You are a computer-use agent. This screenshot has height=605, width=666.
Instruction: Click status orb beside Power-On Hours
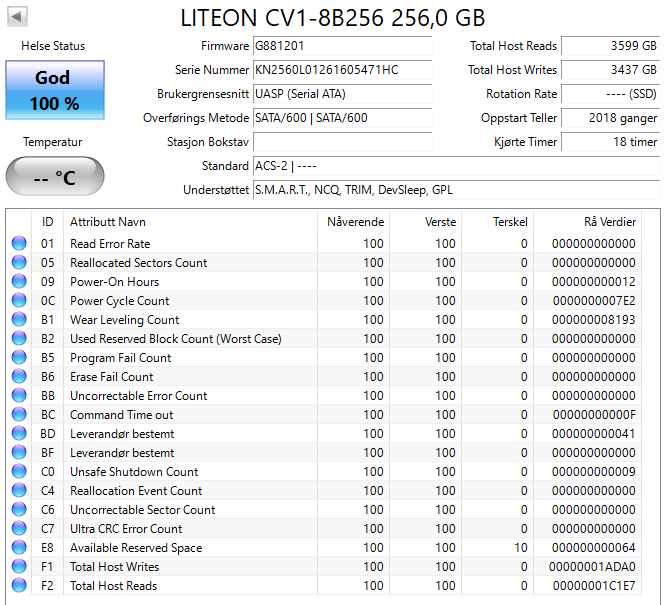click(19, 282)
